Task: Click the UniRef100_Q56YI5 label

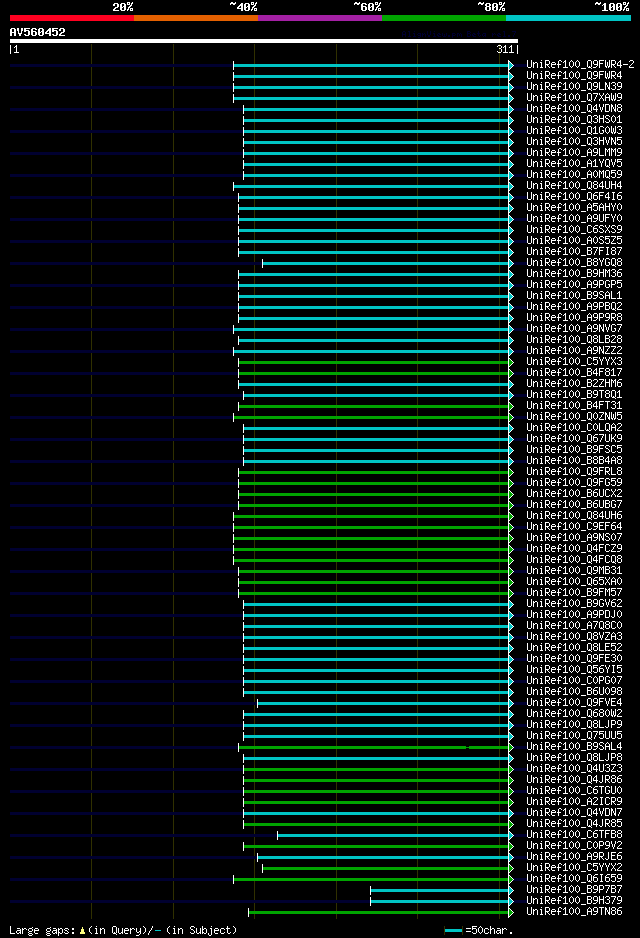Action: [x=574, y=670]
